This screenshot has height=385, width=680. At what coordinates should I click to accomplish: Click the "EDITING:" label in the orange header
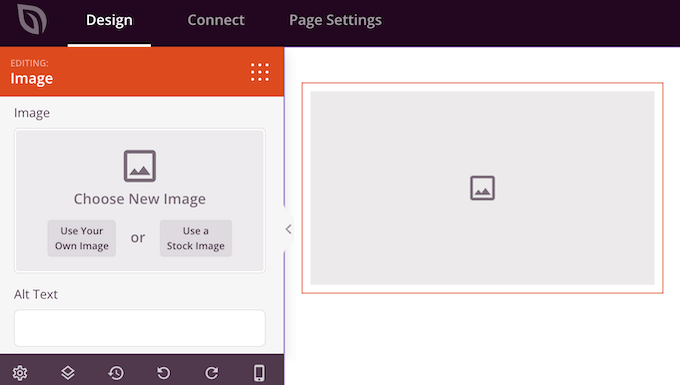click(29, 63)
